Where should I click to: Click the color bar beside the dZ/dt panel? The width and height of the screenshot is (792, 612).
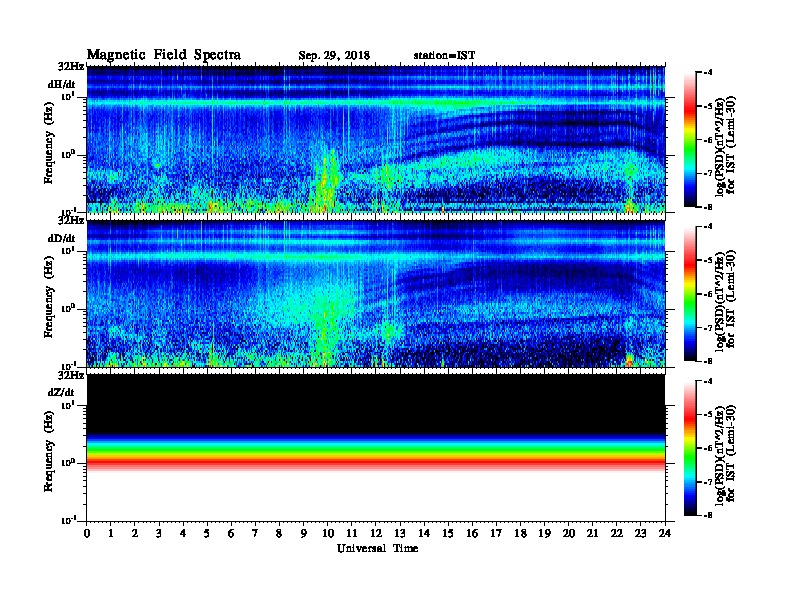[x=690, y=448]
